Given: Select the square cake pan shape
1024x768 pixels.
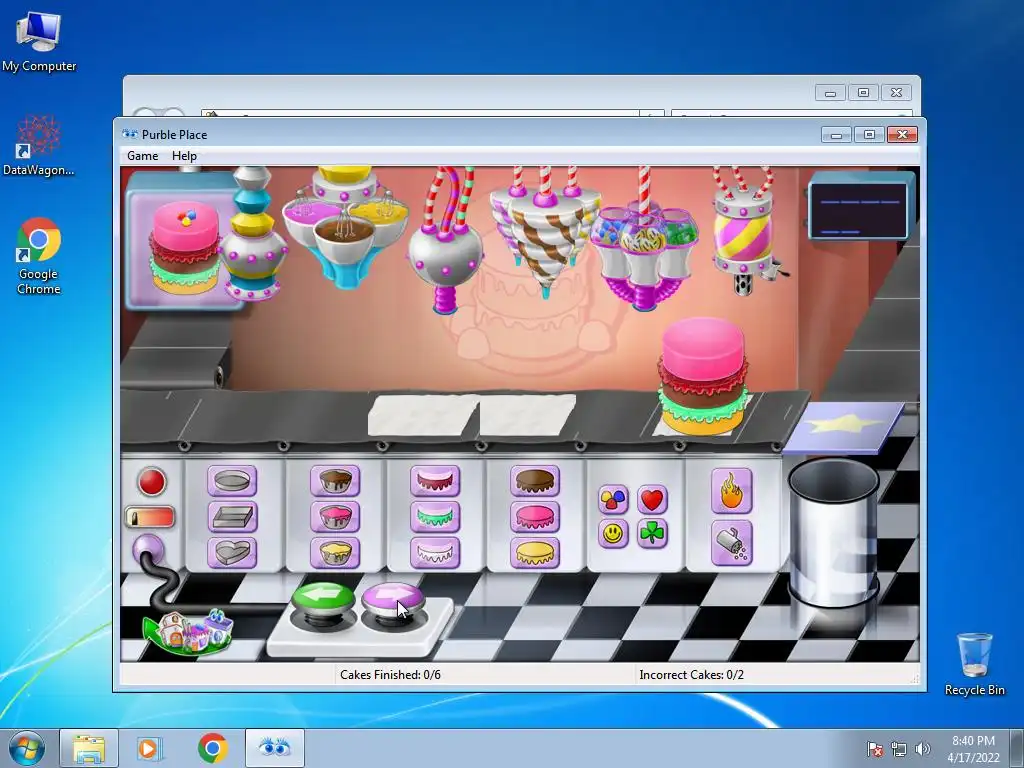Looking at the screenshot, I should click(232, 517).
